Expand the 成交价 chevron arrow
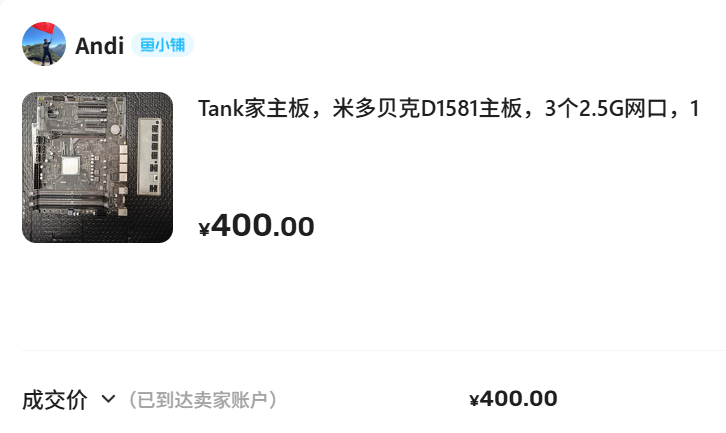The width and height of the screenshot is (726, 433). pos(108,399)
